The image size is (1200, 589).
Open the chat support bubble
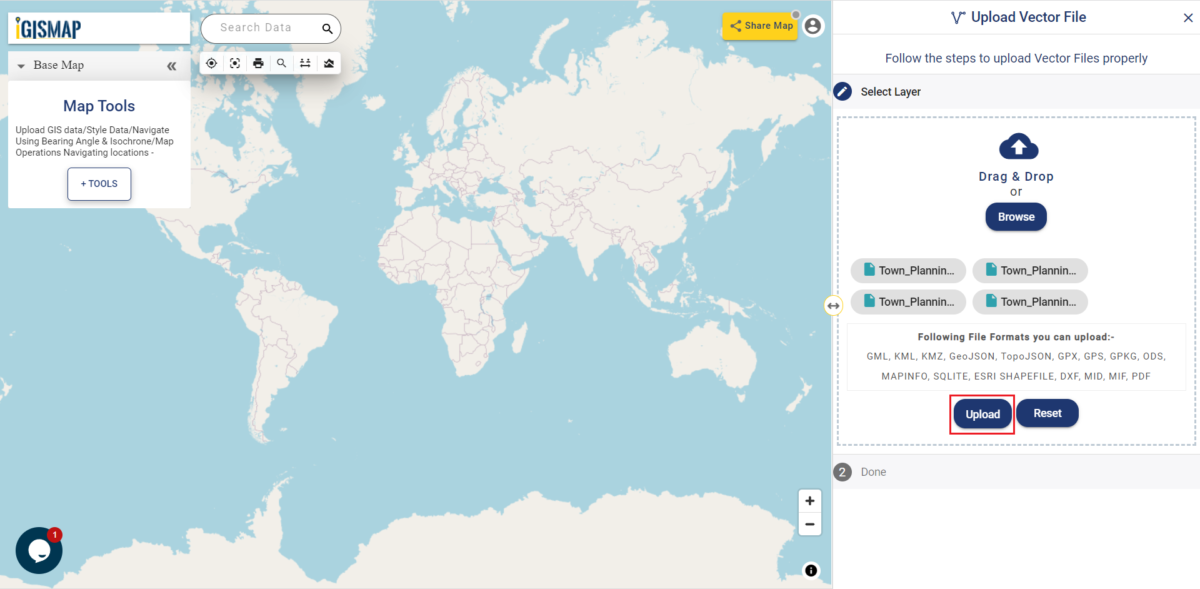pyautogui.click(x=38, y=550)
